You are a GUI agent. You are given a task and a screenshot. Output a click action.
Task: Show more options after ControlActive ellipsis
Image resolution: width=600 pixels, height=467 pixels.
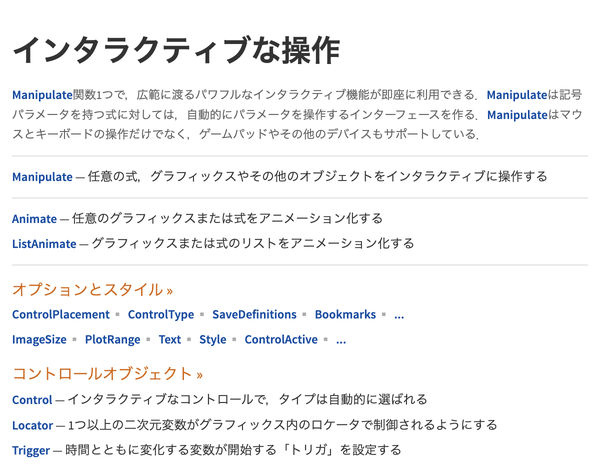tap(341, 341)
